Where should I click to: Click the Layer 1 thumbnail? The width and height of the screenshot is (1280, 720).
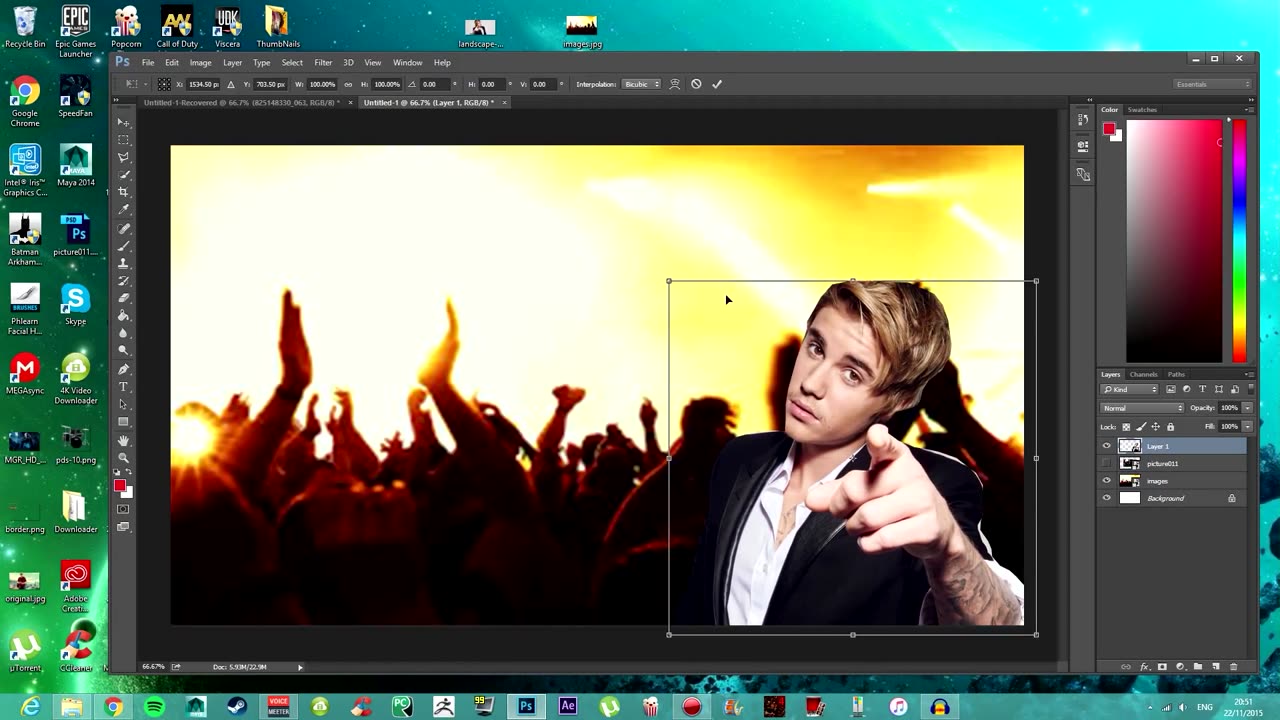click(x=1130, y=445)
